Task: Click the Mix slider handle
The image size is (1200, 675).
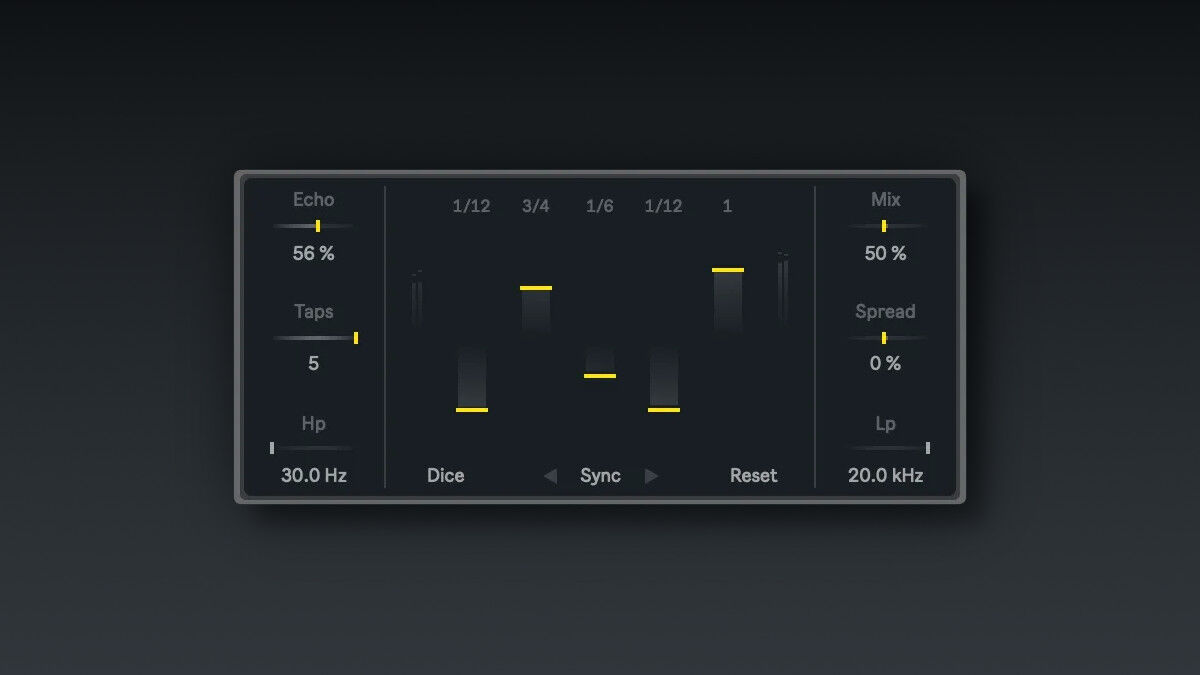Action: point(884,226)
